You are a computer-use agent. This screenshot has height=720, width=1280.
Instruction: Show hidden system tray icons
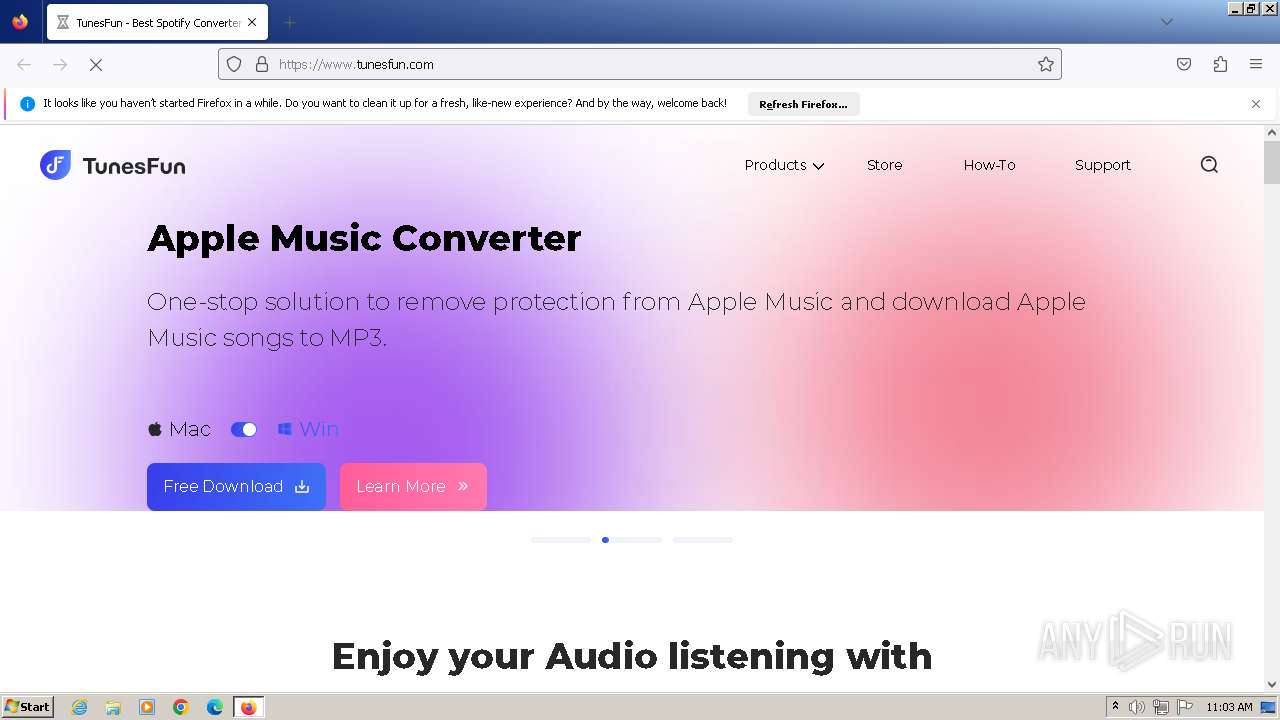1115,707
